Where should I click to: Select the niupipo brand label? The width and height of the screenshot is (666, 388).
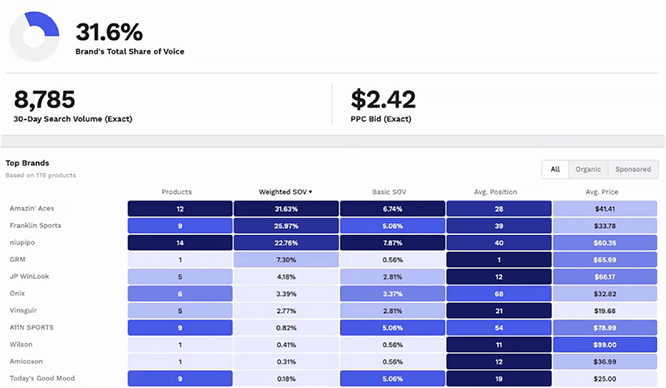coord(22,242)
